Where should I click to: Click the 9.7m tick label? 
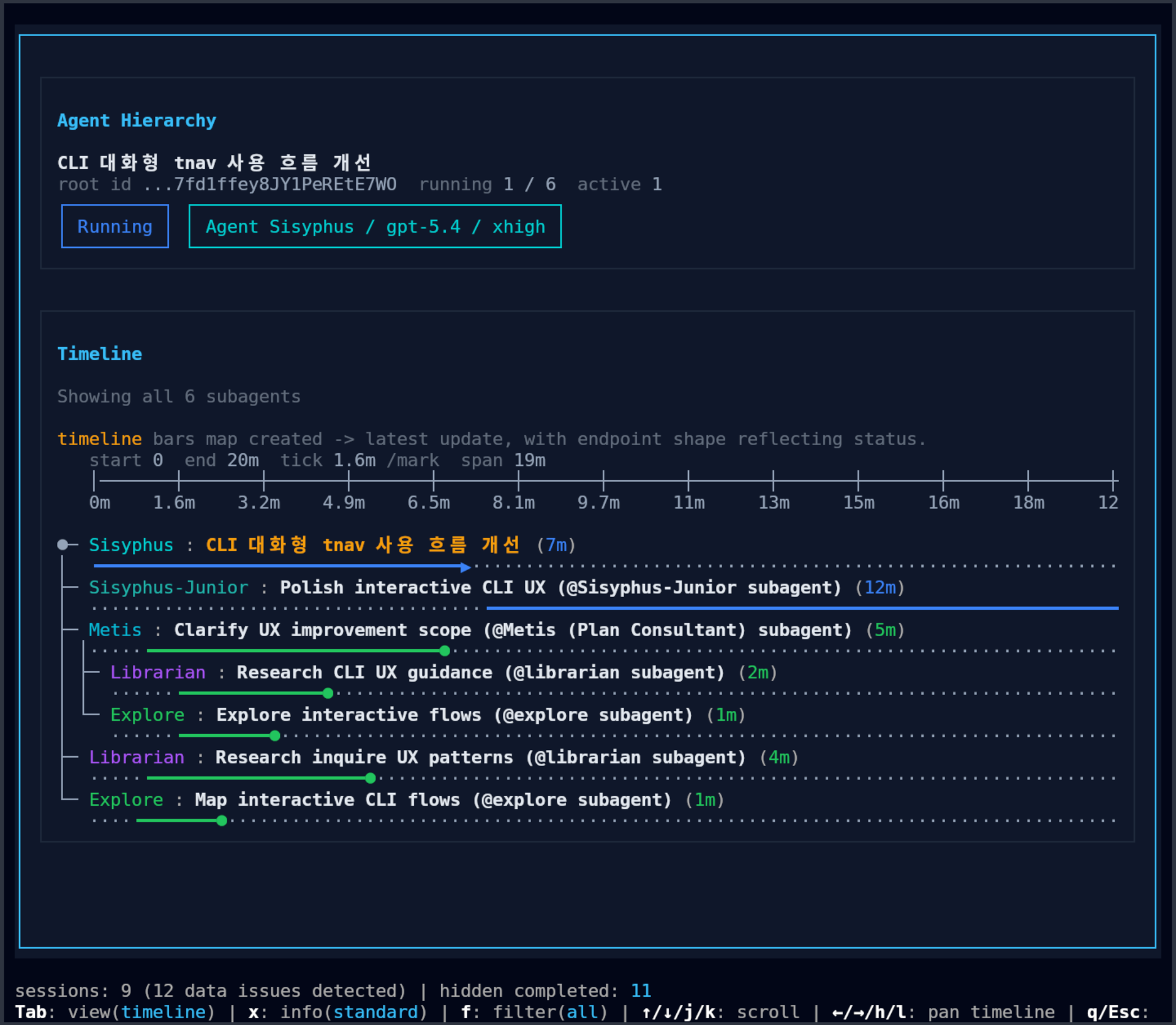[x=598, y=503]
